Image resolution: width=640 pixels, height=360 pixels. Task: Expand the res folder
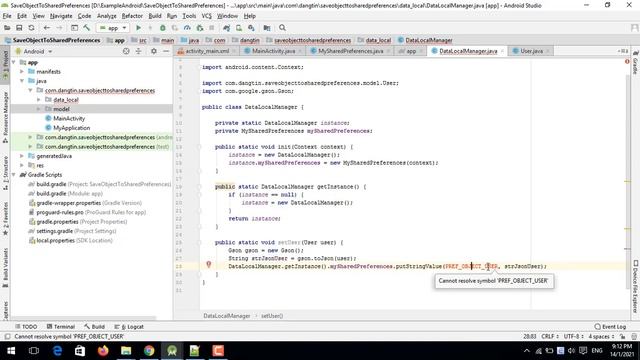(22, 165)
